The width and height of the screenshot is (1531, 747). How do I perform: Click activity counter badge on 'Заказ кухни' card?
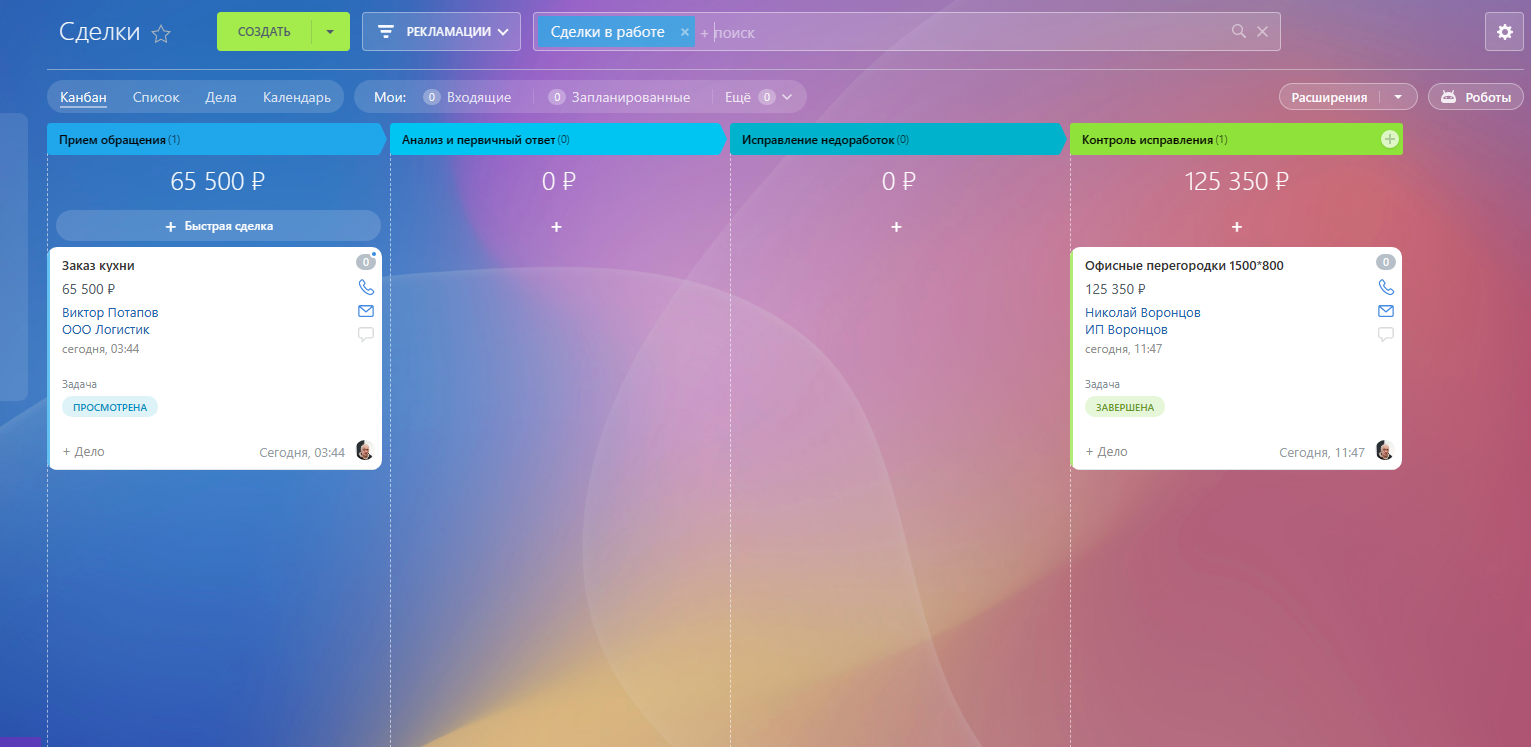pyautogui.click(x=365, y=263)
